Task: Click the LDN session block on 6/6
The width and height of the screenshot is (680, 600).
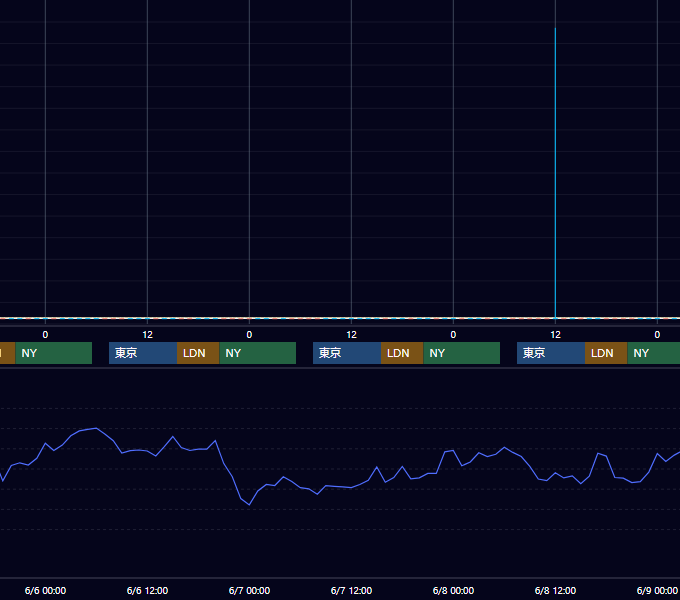Action: pyautogui.click(x=198, y=353)
